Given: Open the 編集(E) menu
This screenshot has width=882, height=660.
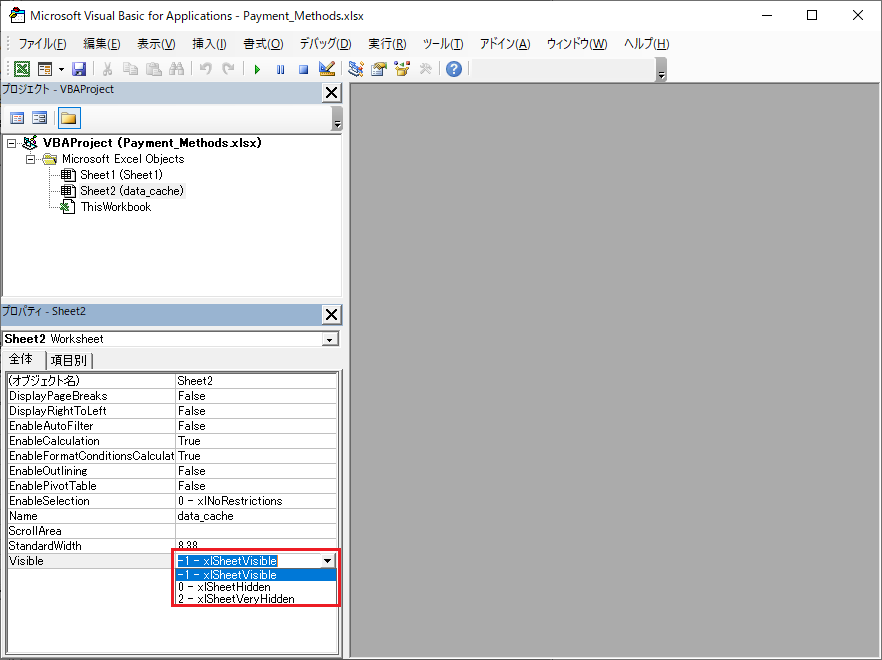Looking at the screenshot, I should click(x=102, y=44).
